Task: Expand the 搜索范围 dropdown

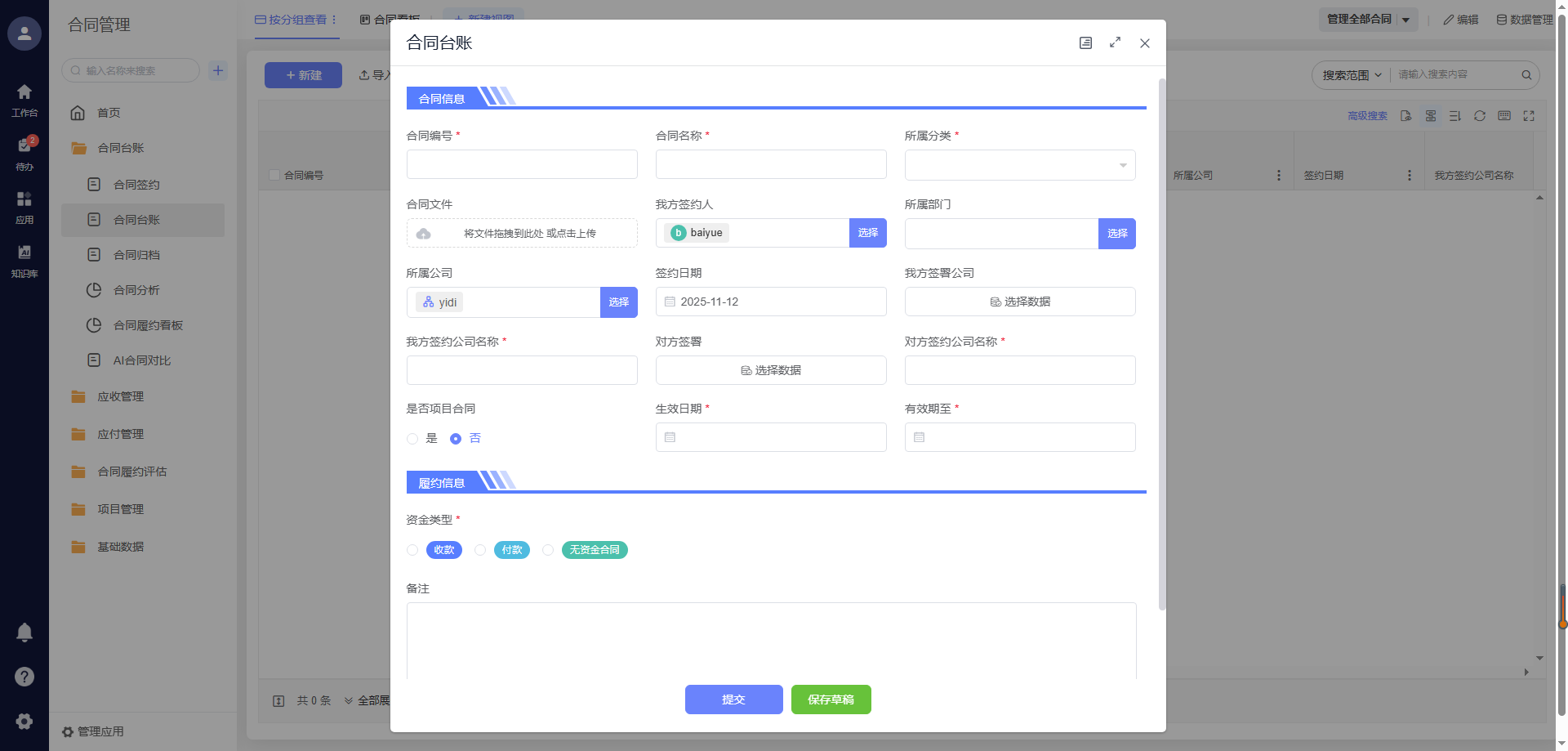Action: [1352, 75]
